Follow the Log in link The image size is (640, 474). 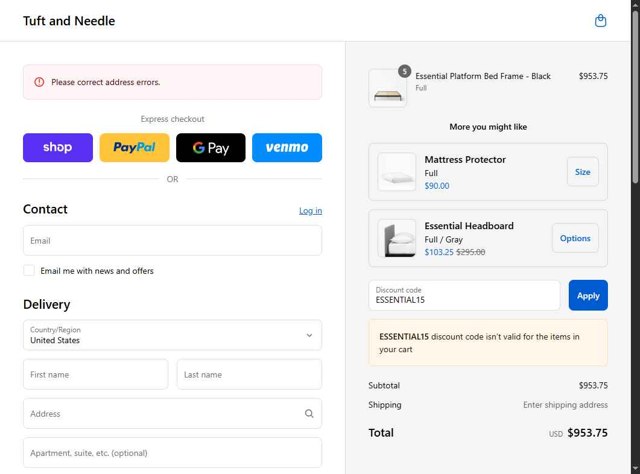310,211
